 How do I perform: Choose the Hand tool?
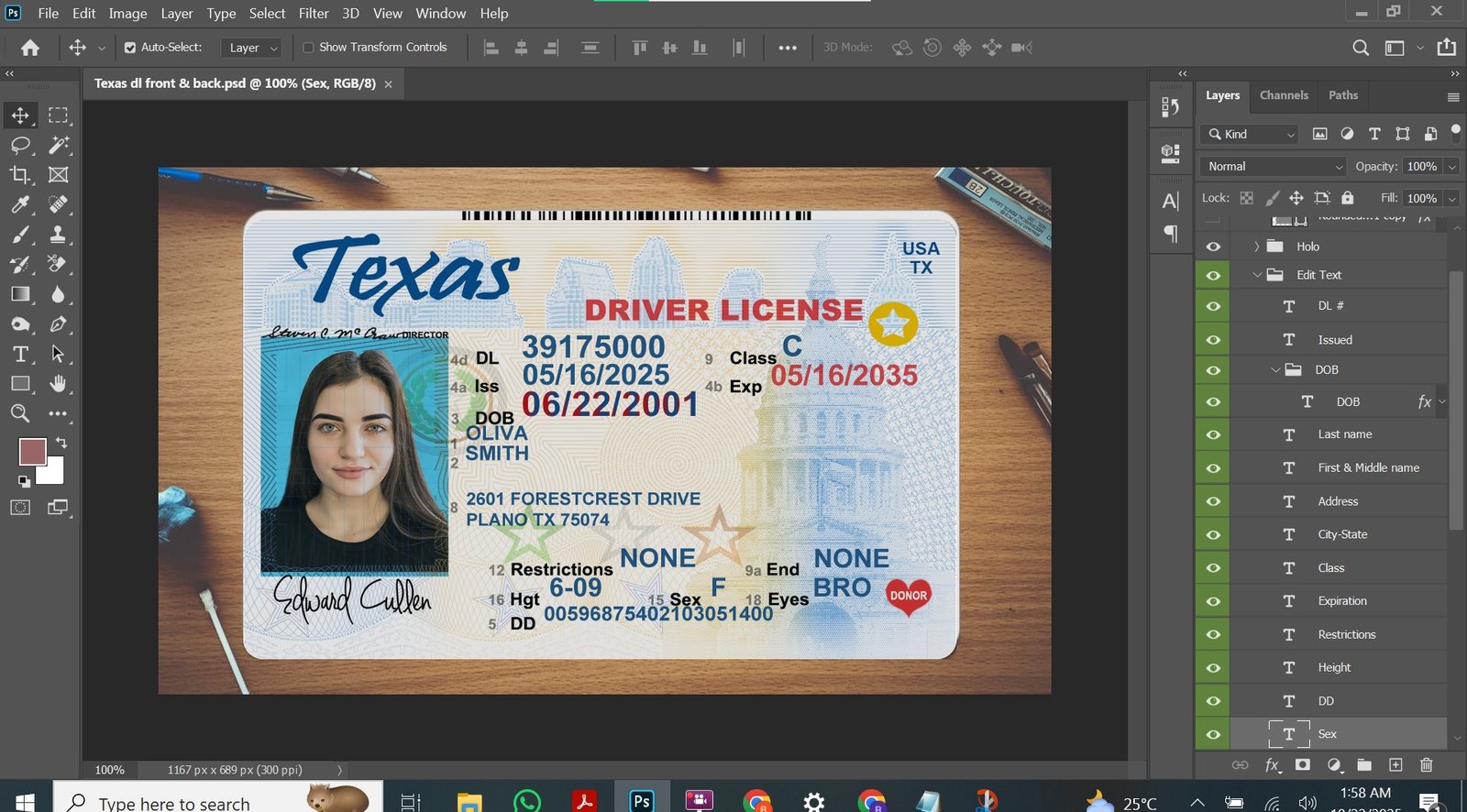pyautogui.click(x=58, y=384)
